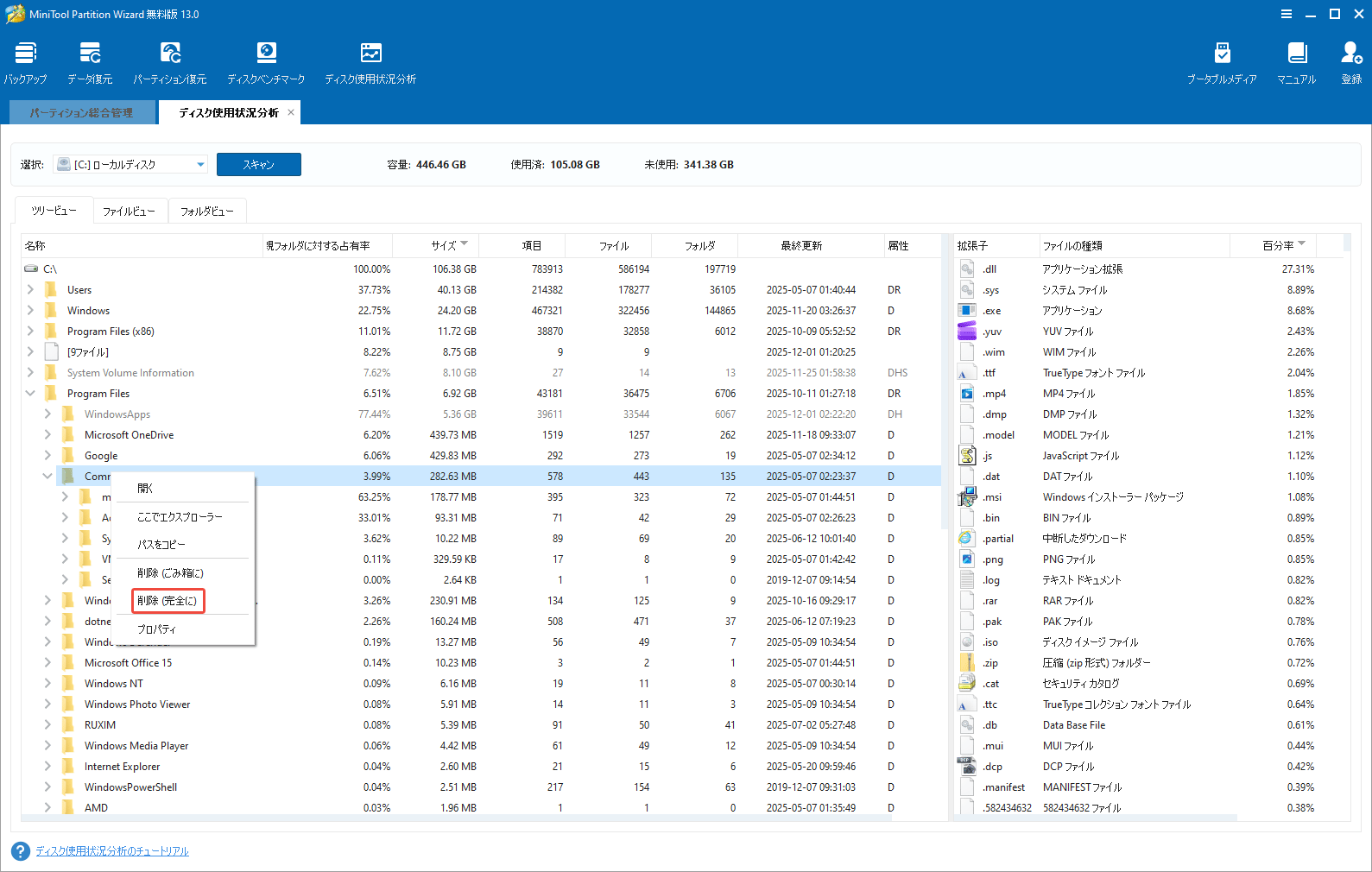Click the .mp4 video file icon
Image resolution: width=1372 pixels, height=872 pixels.
[x=967, y=393]
